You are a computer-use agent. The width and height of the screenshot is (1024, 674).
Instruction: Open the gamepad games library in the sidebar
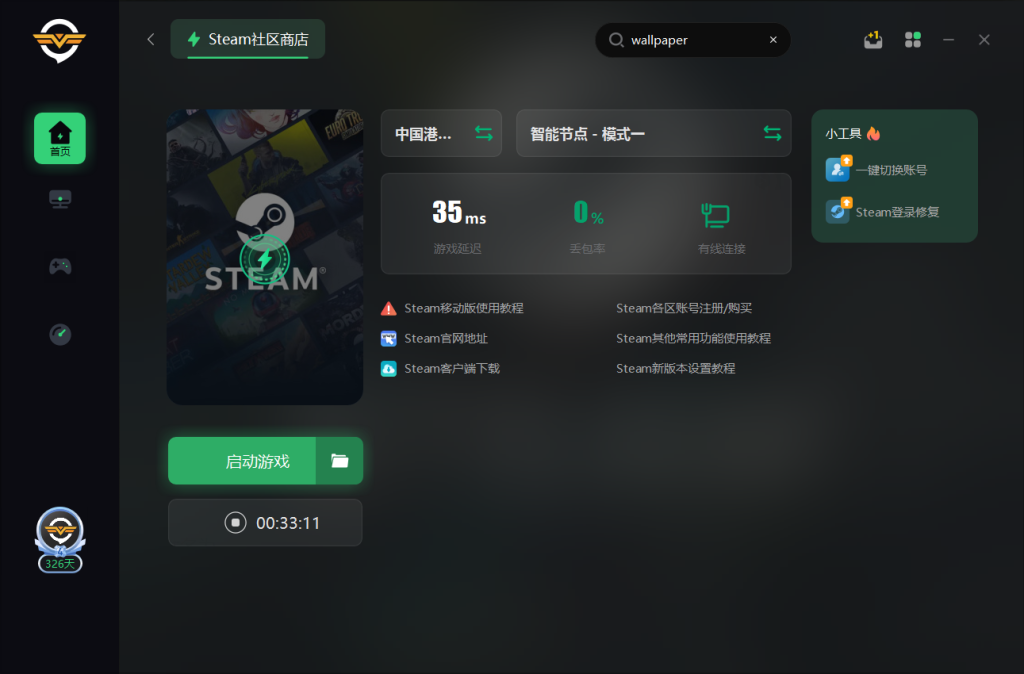pyautogui.click(x=60, y=266)
